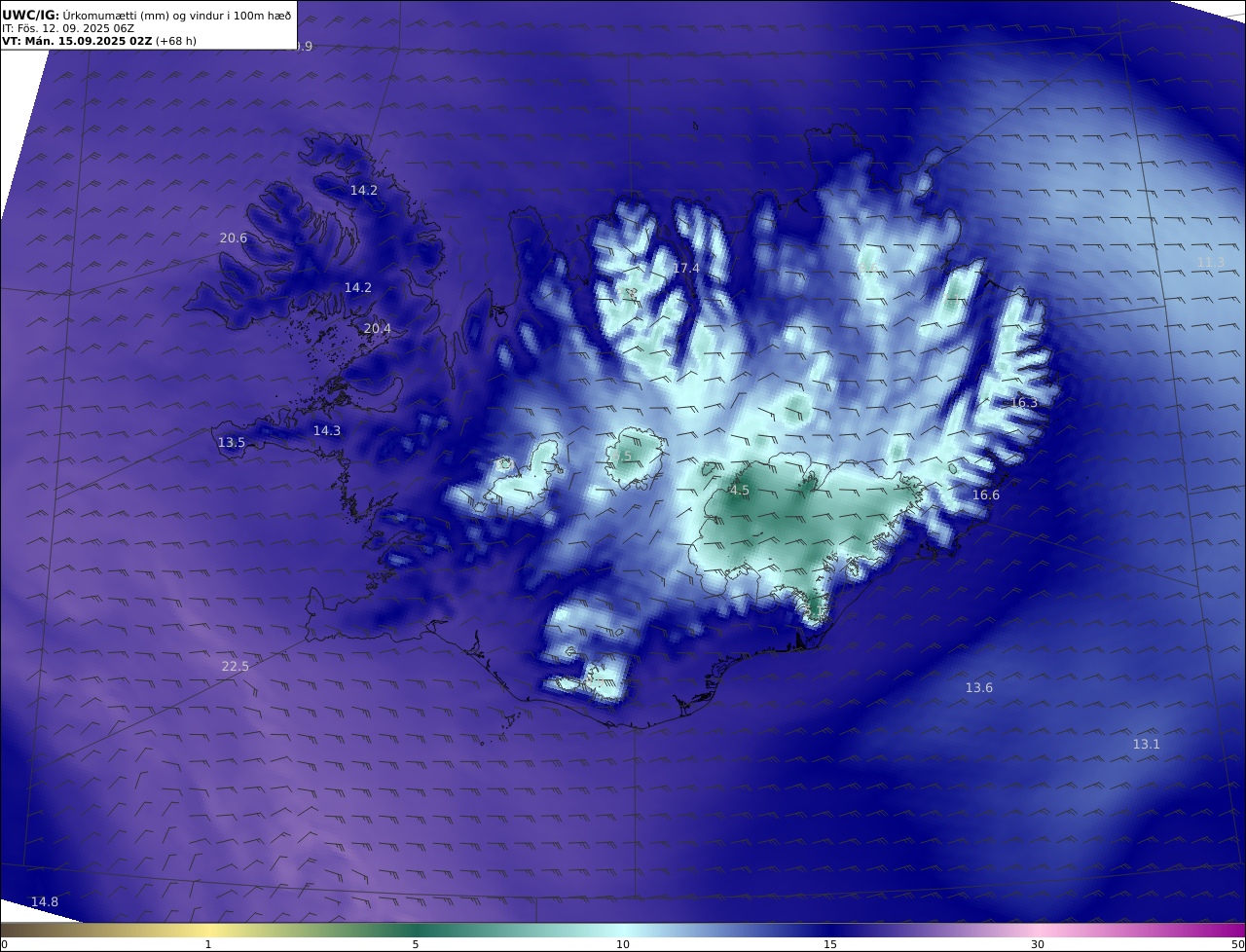Click the 14.3 value on the map
This screenshot has width=1246, height=952.
click(x=327, y=431)
